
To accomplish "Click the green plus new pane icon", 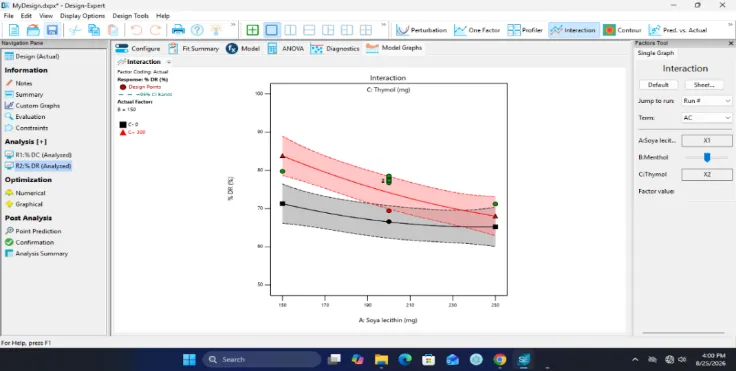I will coord(253,30).
